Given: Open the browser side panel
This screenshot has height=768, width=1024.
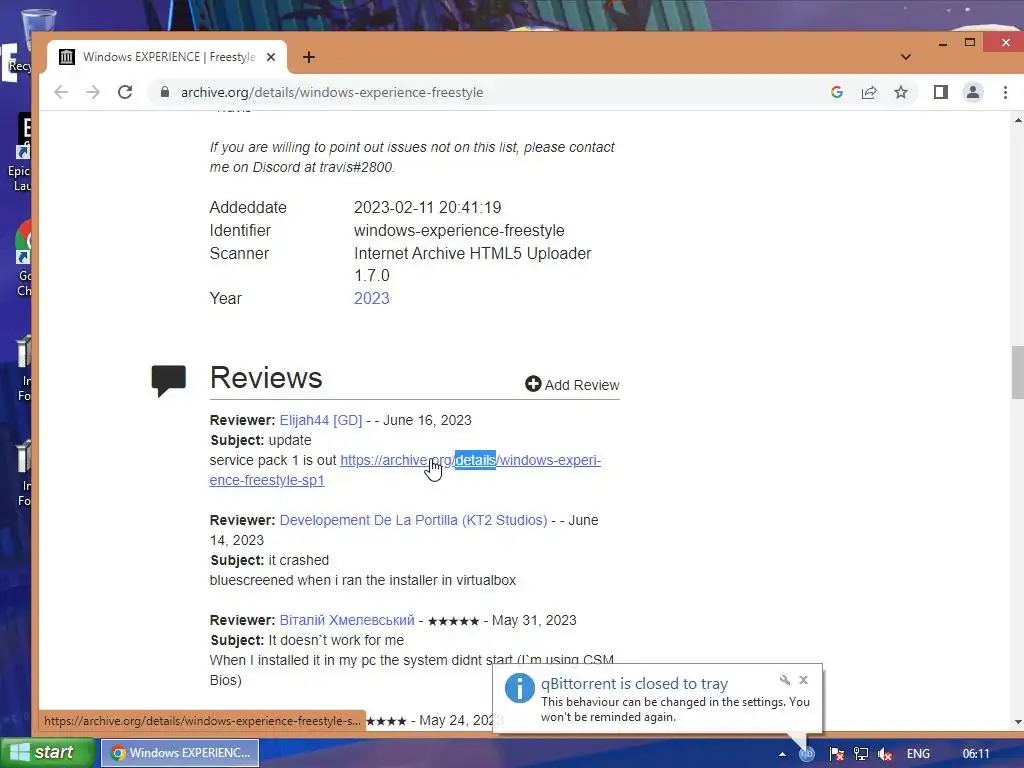Looking at the screenshot, I should [940, 92].
